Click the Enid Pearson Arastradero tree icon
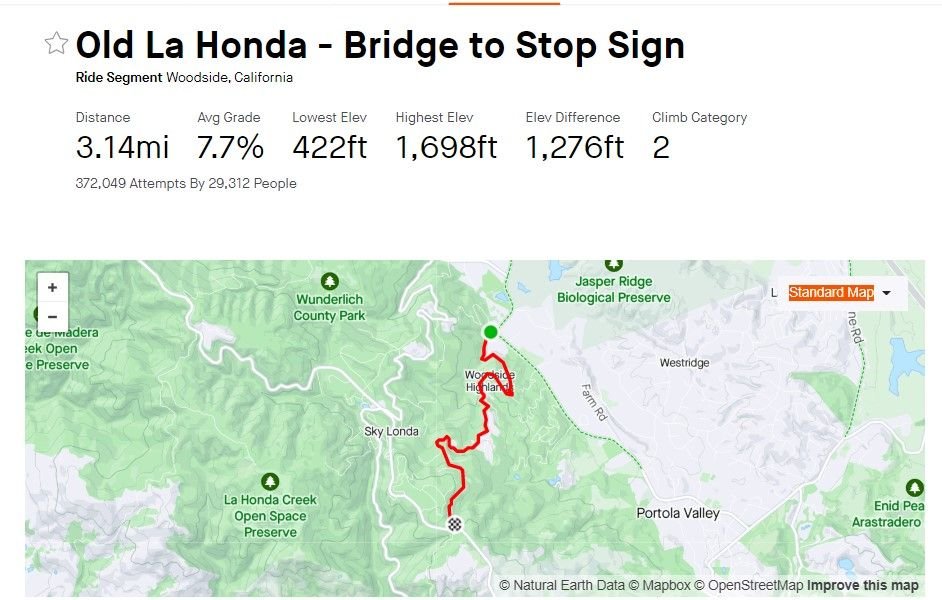The image size is (942, 600). click(914, 487)
